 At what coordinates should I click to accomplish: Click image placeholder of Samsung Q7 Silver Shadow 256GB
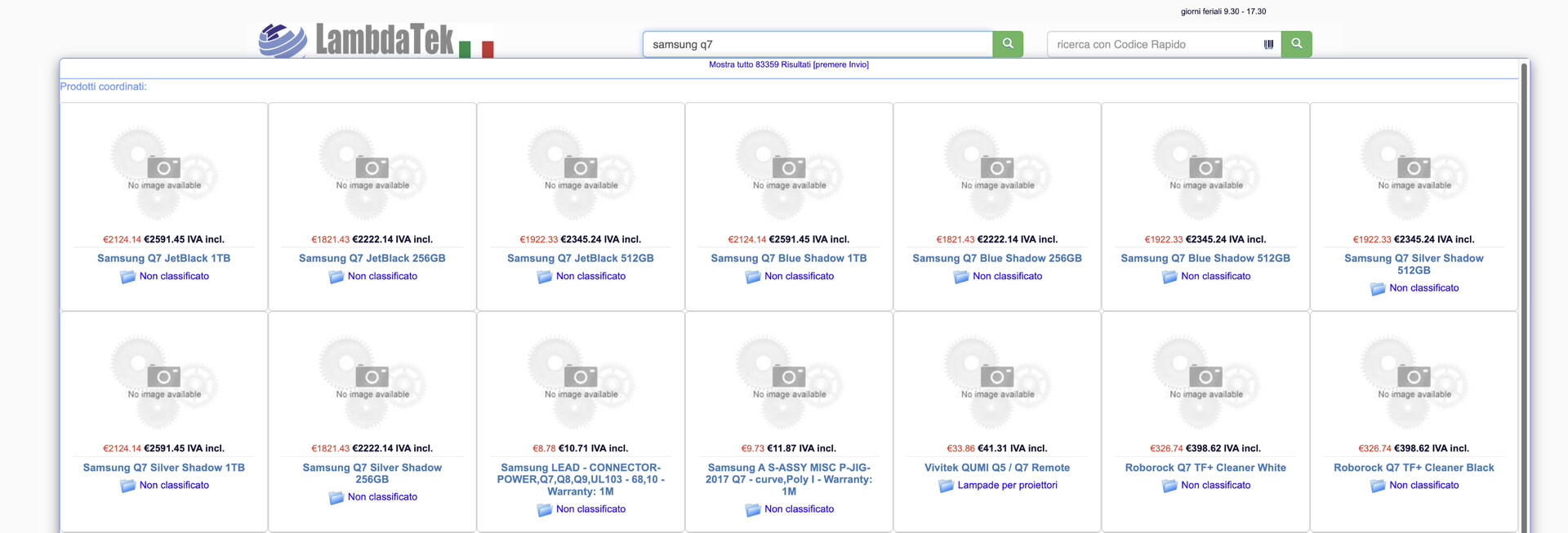pyautogui.click(x=372, y=382)
